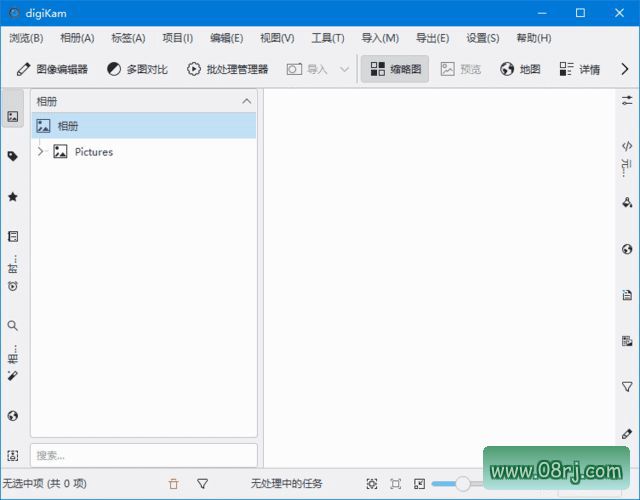Open Geolocation globe tab on right sidebar
Screen dimensions: 640x500
pyautogui.click(x=627, y=249)
